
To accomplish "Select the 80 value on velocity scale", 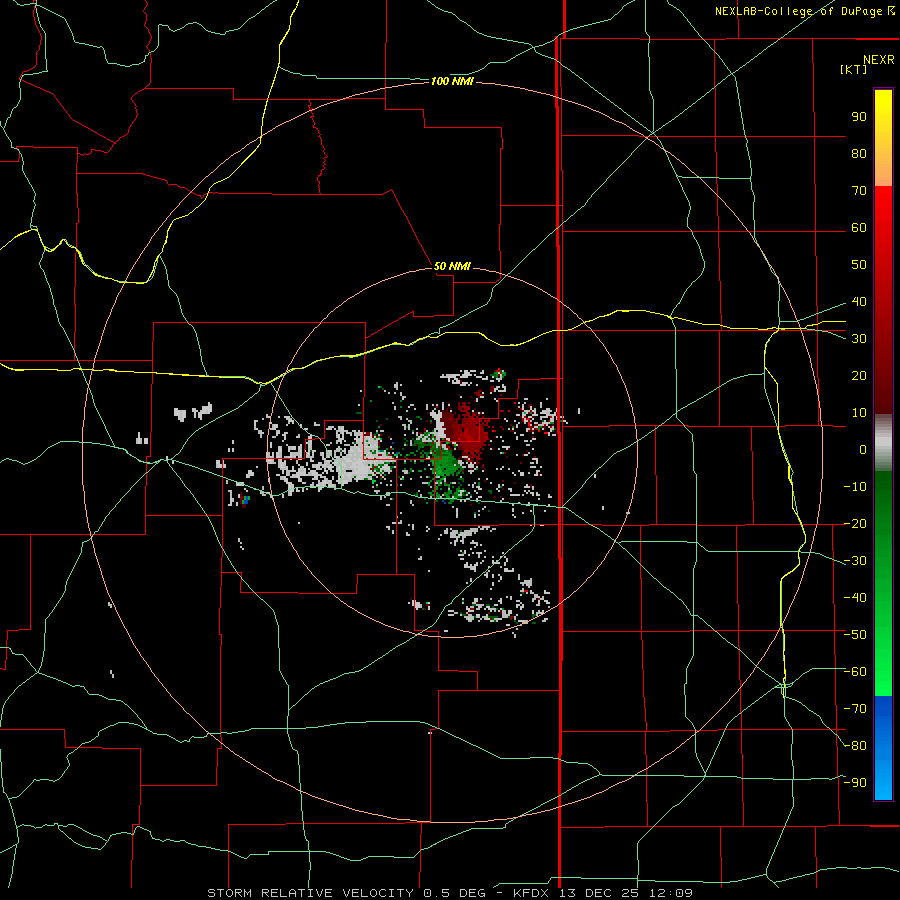I will click(x=859, y=154).
